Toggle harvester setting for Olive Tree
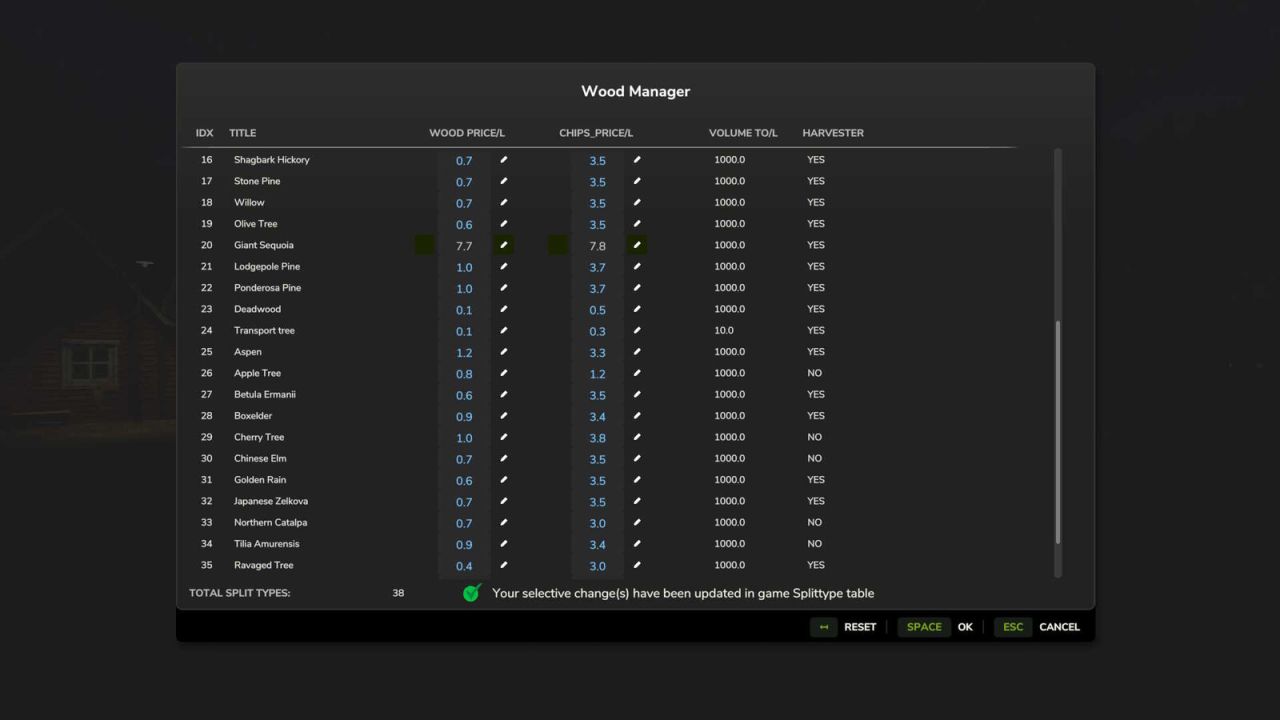 (815, 223)
